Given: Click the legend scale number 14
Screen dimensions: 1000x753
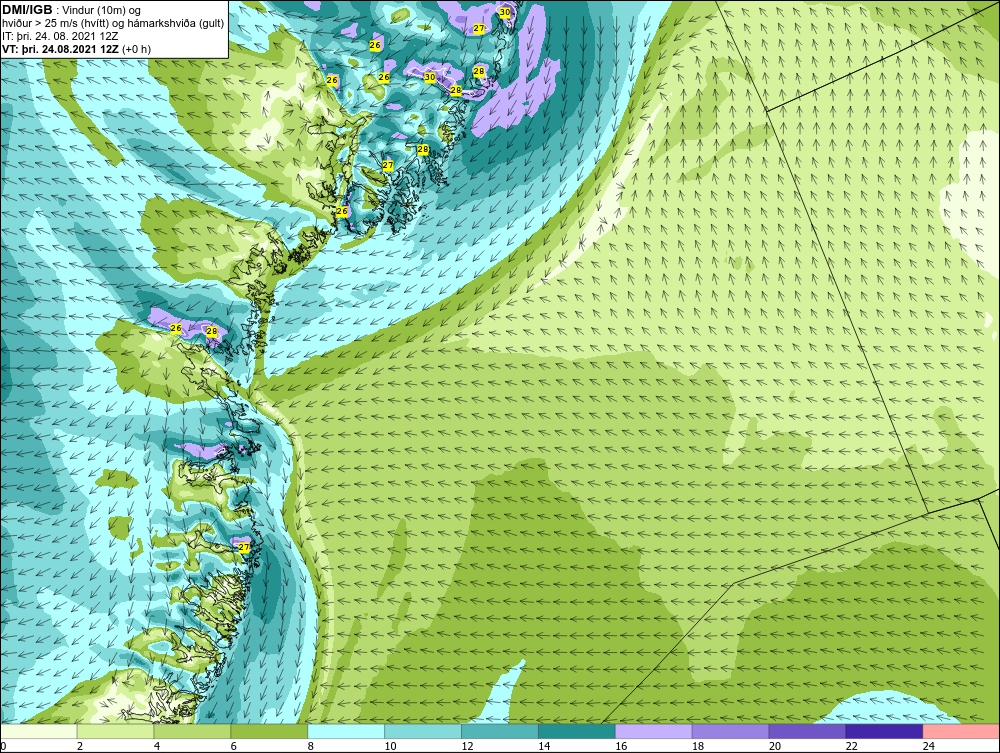Looking at the screenshot, I should point(544,746).
